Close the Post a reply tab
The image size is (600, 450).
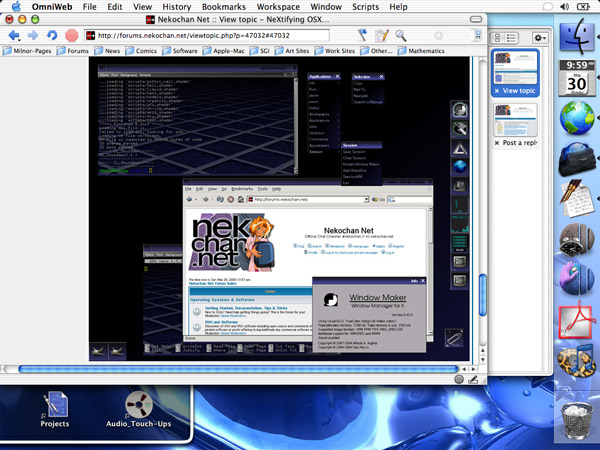pyautogui.click(x=497, y=143)
